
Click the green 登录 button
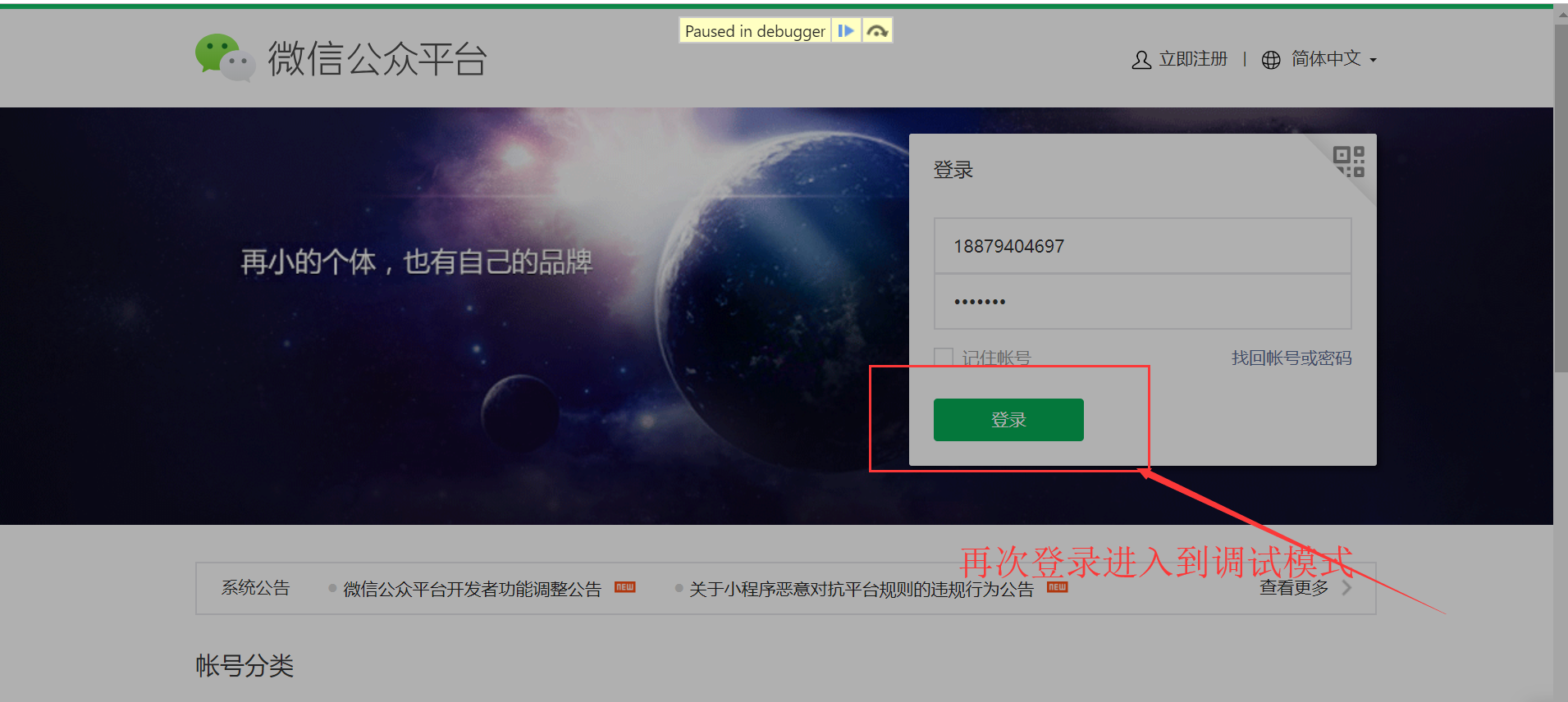click(1008, 420)
